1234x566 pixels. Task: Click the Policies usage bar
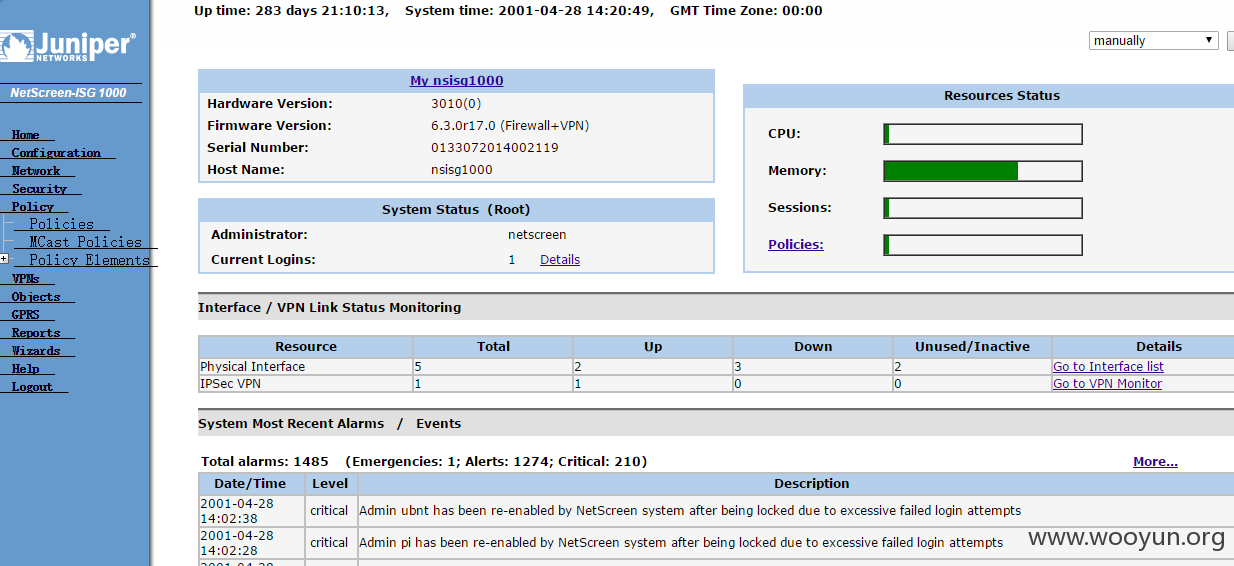pyautogui.click(x=983, y=245)
